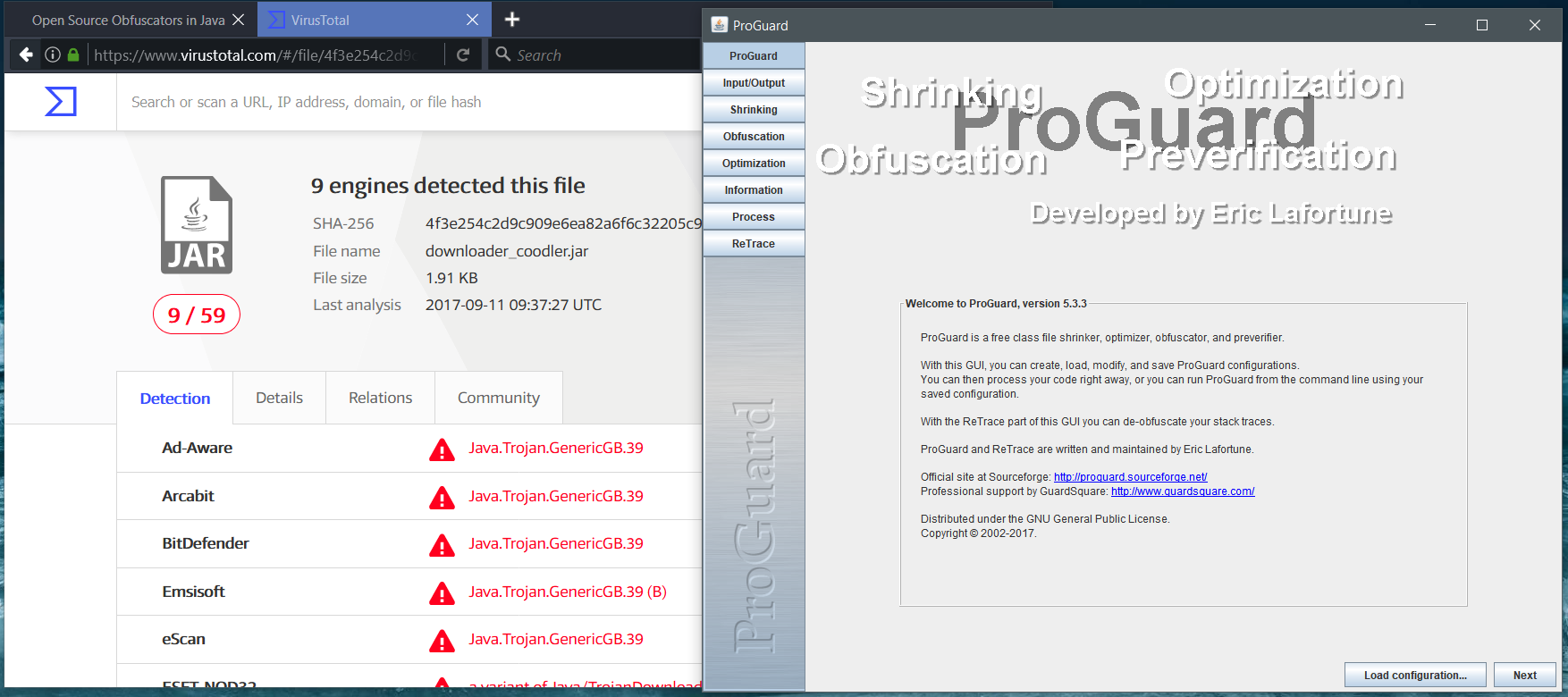The width and height of the screenshot is (1568, 697).
Task: Open the Relations tab
Action: pyautogui.click(x=380, y=398)
